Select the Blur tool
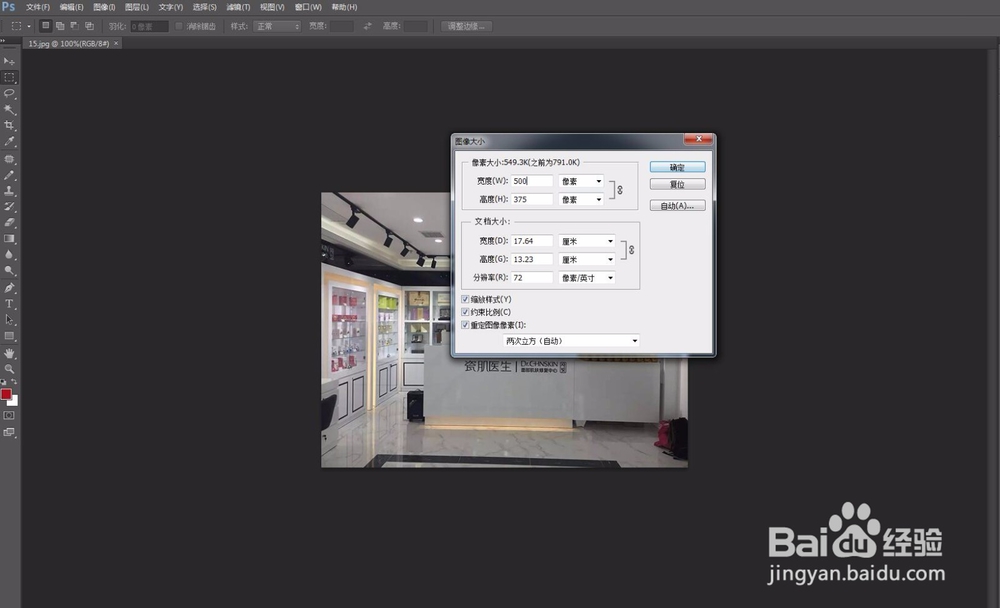This screenshot has width=1000, height=608. coord(9,255)
